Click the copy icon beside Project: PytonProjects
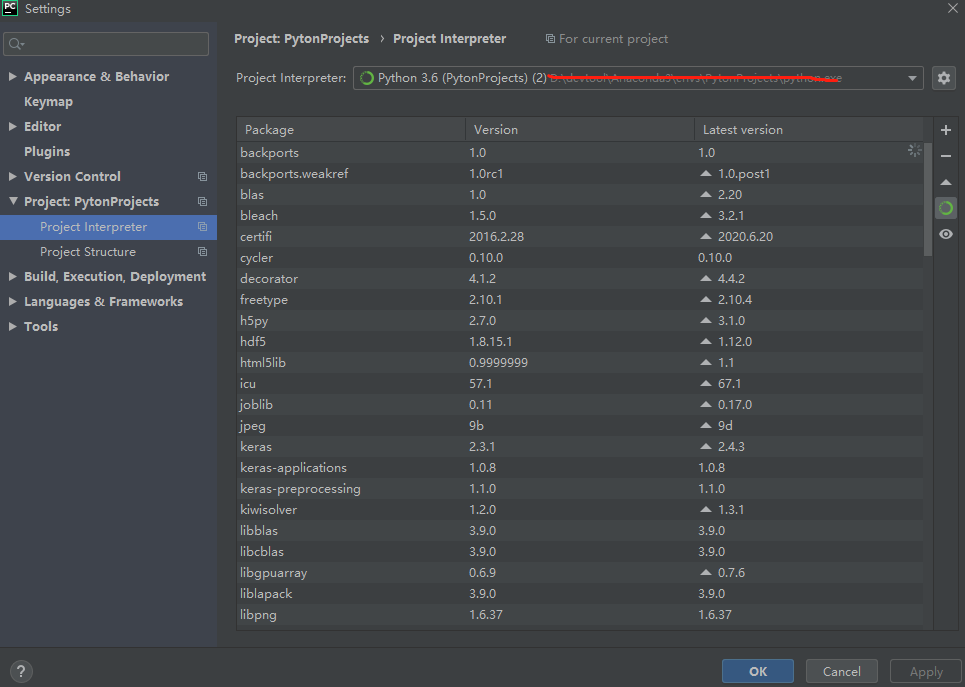The width and height of the screenshot is (965, 687). [202, 202]
